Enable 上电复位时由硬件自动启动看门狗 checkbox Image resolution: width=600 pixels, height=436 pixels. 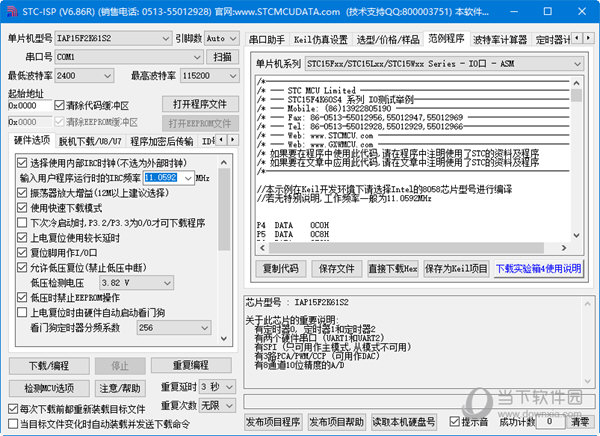pos(22,312)
